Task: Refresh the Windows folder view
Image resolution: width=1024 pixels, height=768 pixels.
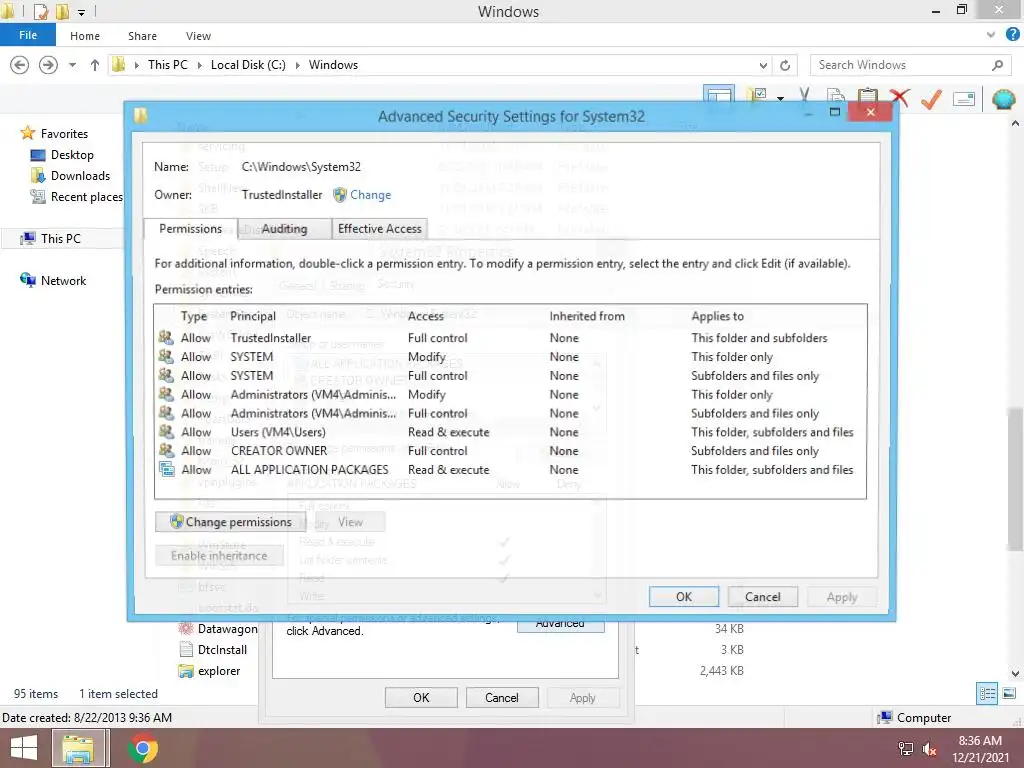Action: [x=785, y=65]
